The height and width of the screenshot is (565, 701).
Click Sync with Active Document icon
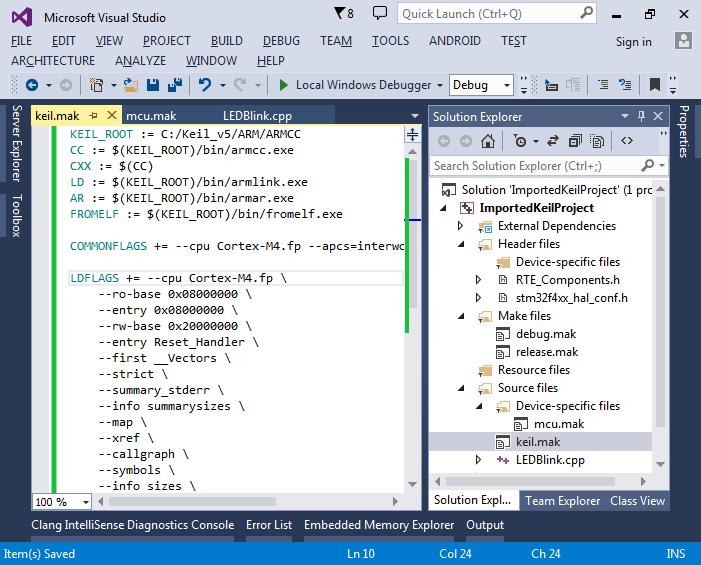click(x=551, y=141)
